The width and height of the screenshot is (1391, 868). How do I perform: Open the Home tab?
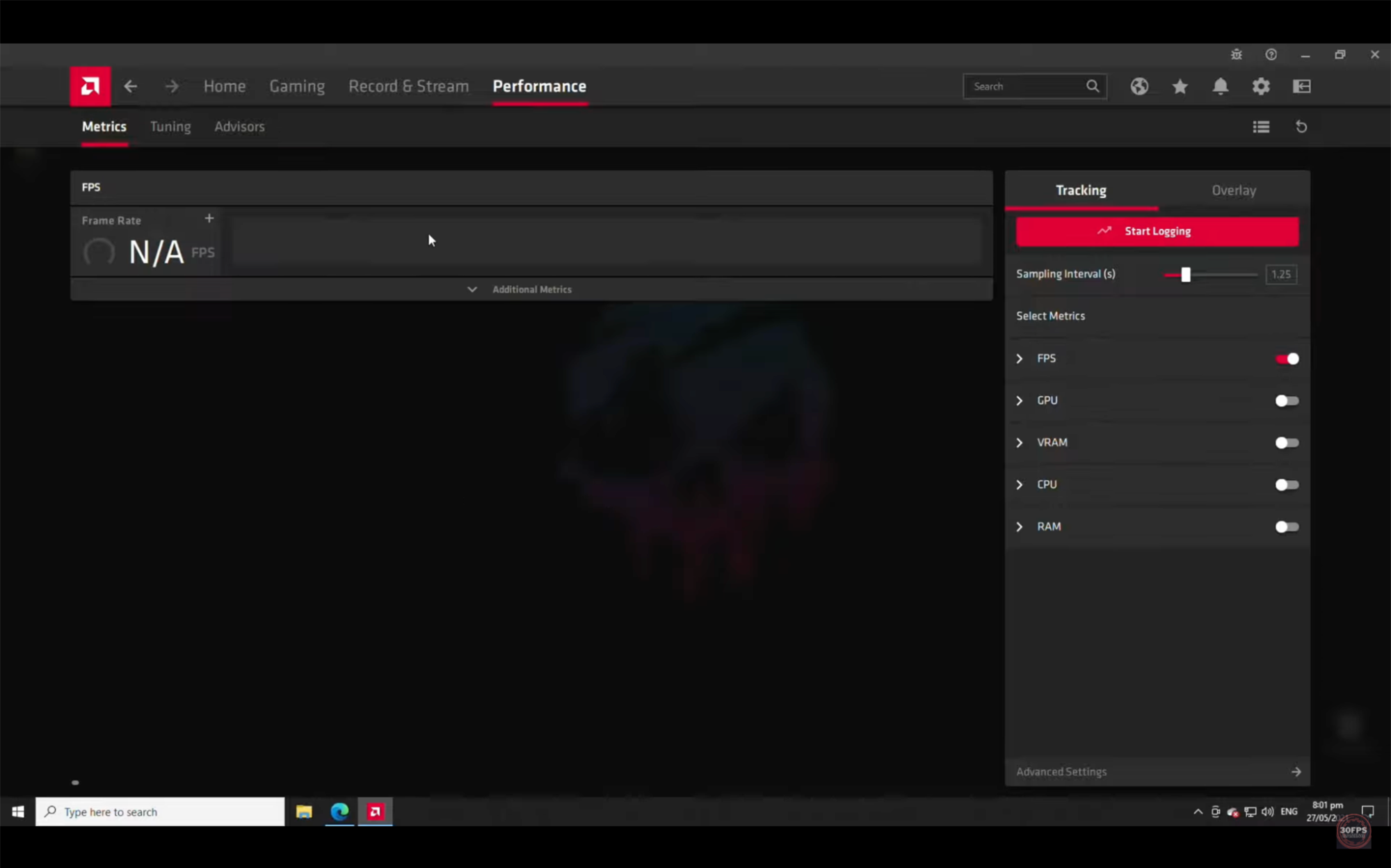coord(225,86)
